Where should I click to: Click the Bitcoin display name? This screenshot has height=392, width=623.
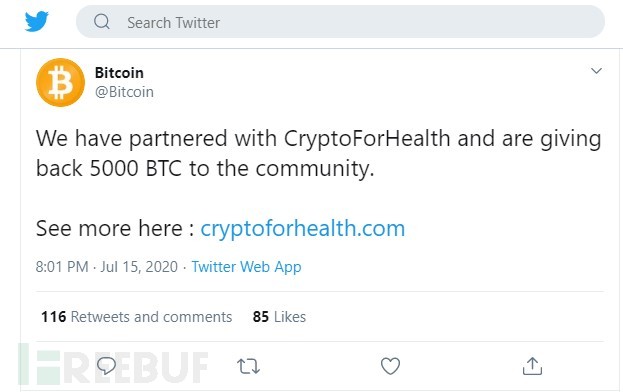tap(119, 73)
